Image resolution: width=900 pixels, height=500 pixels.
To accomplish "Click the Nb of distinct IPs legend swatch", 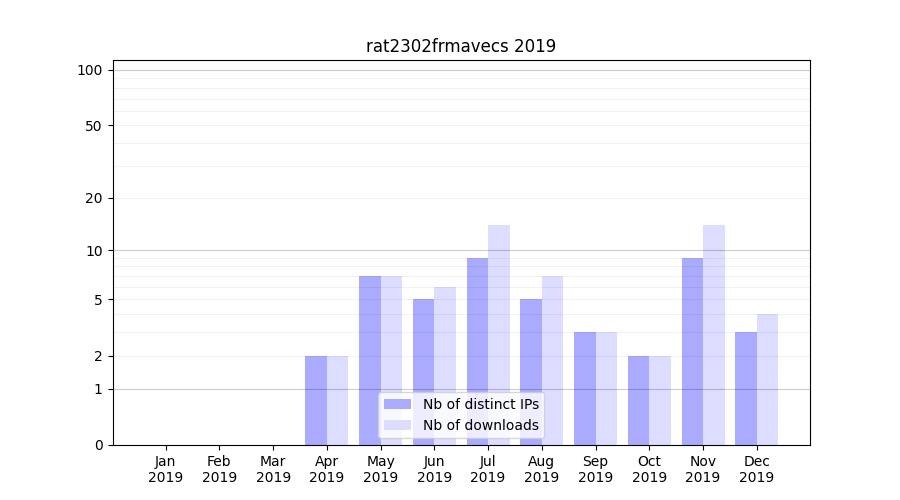I will (397, 404).
